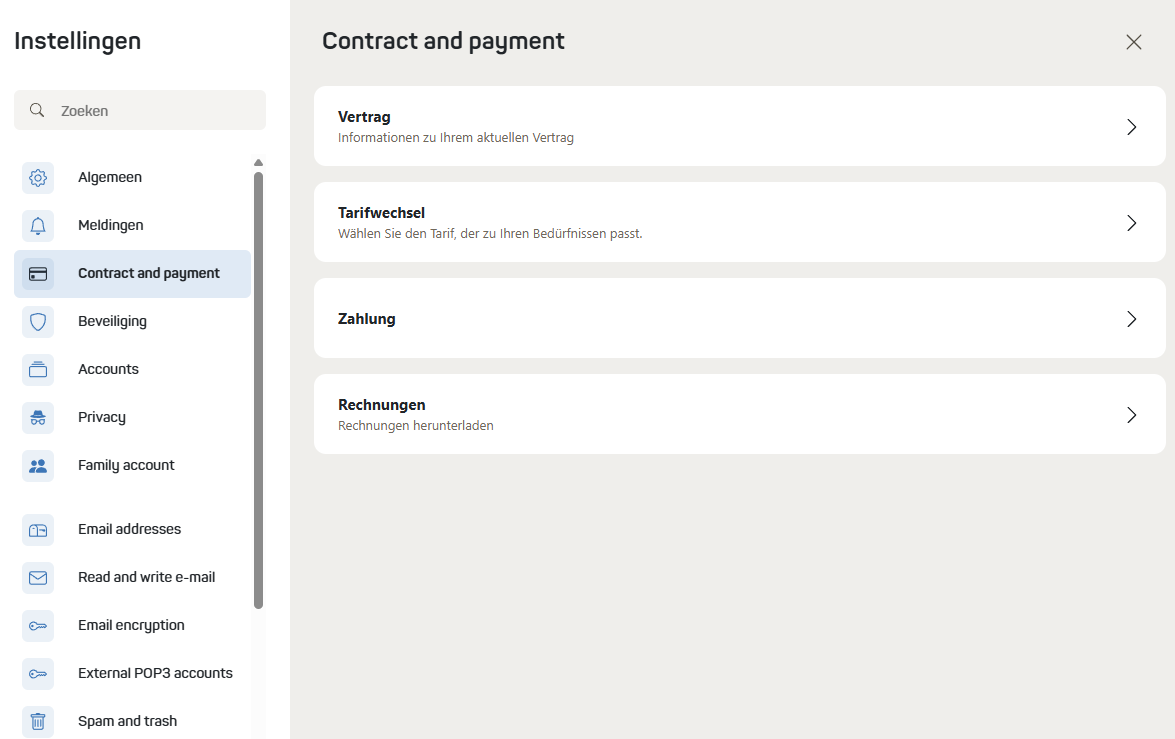Expand the Zahlung row chevron
The height and width of the screenshot is (739, 1175).
(x=1132, y=319)
